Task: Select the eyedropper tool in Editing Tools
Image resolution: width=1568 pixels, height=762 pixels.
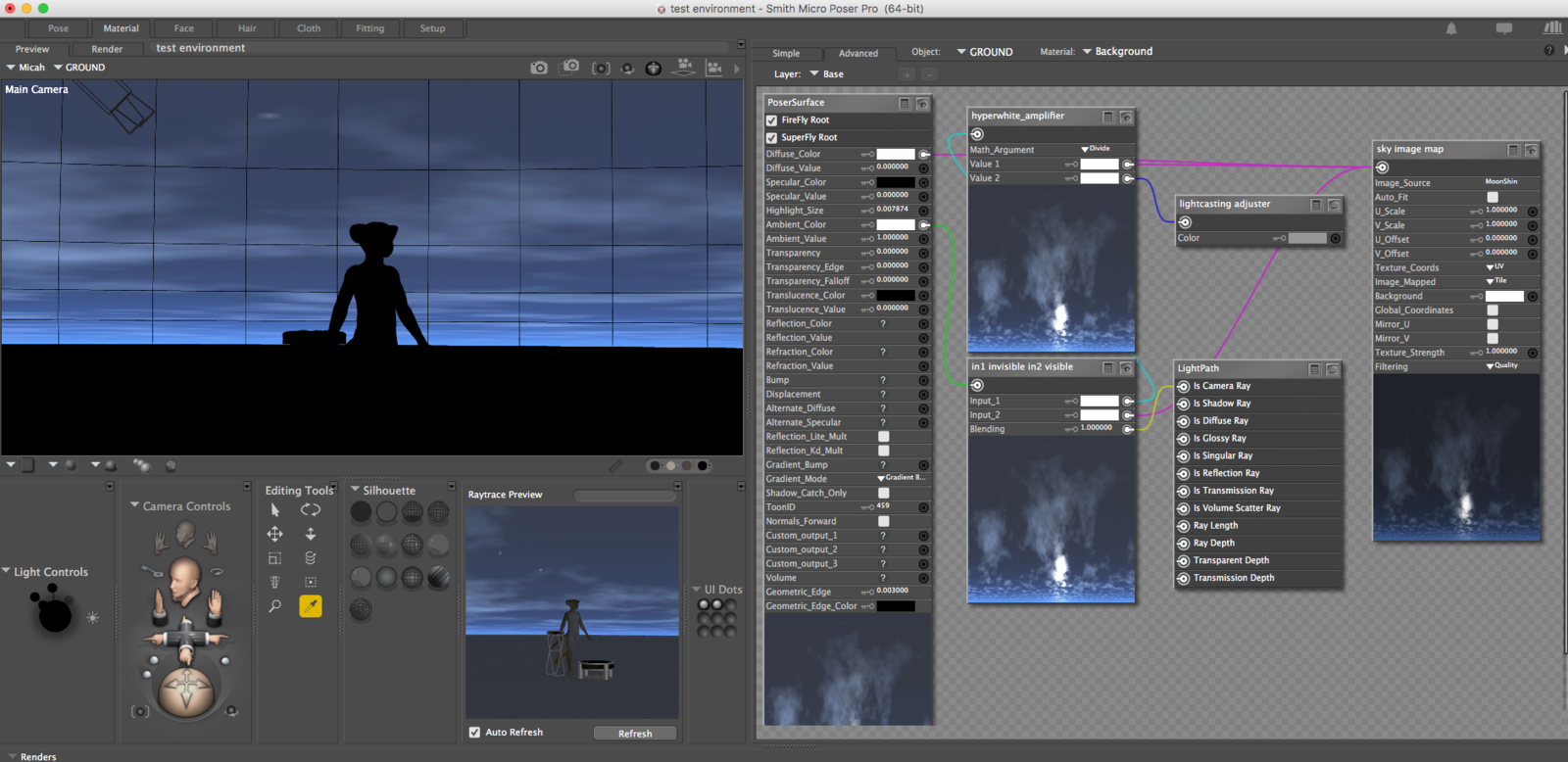Action: pyautogui.click(x=311, y=607)
